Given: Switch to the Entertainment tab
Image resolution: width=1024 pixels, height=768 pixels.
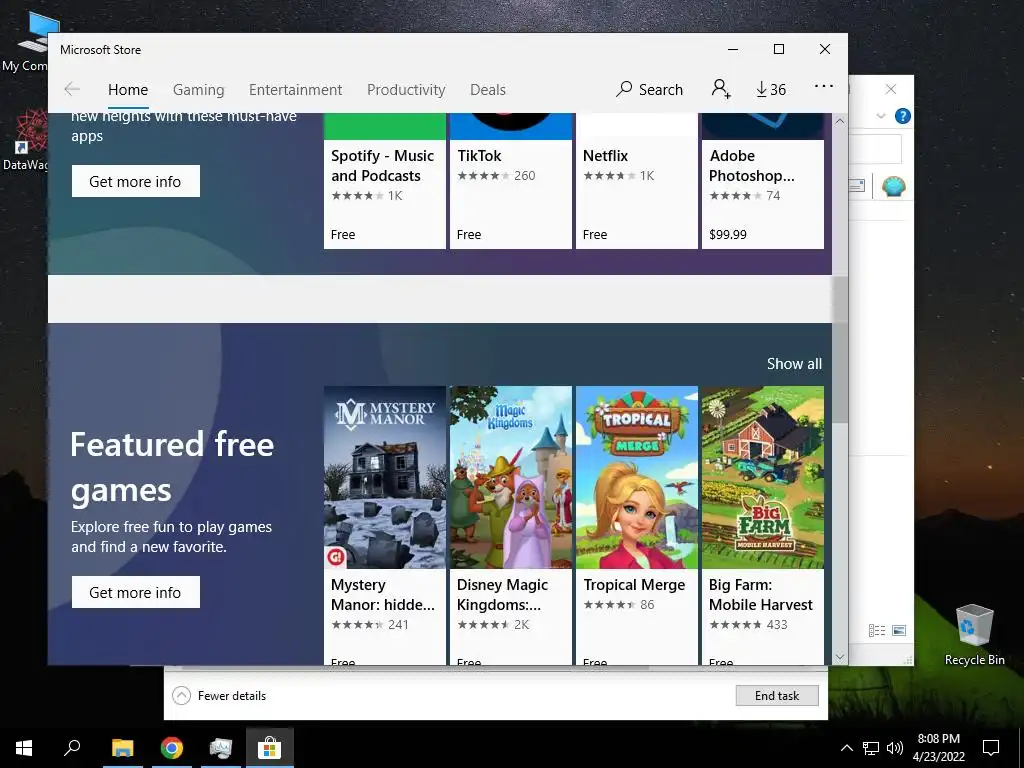Looking at the screenshot, I should click(295, 89).
